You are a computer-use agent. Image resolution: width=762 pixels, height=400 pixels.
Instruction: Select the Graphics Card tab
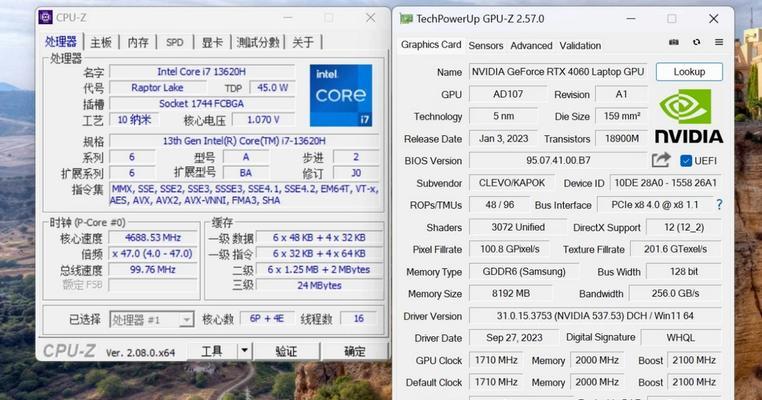pos(431,45)
